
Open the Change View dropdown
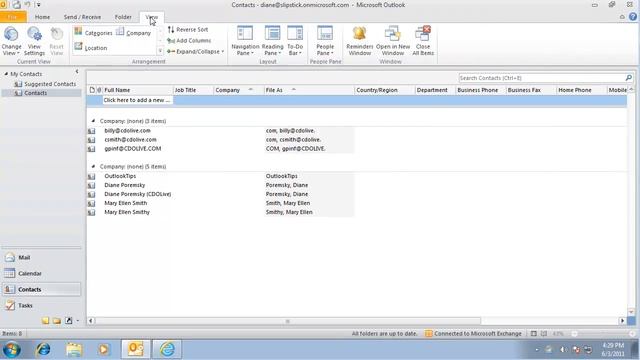(11, 41)
